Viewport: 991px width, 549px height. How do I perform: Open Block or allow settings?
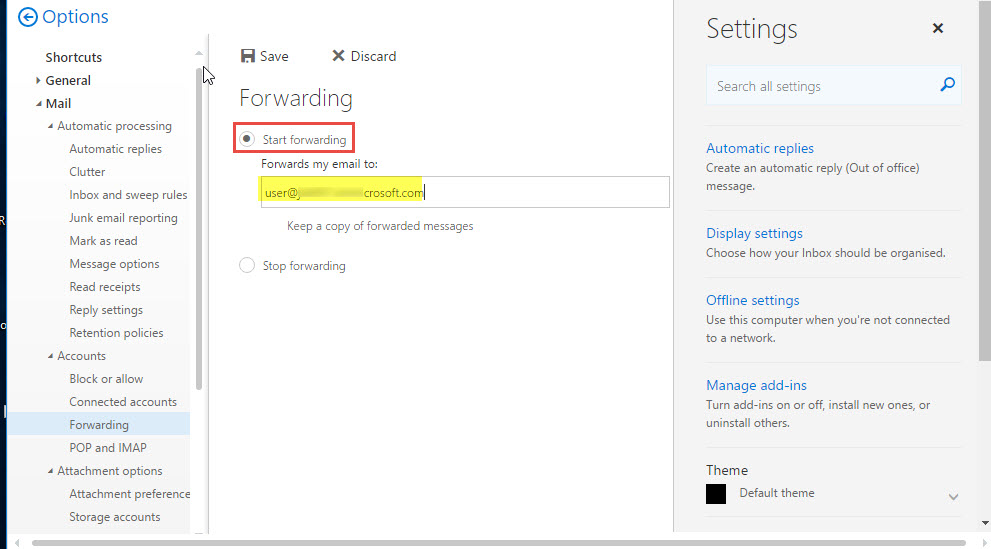click(x=106, y=379)
